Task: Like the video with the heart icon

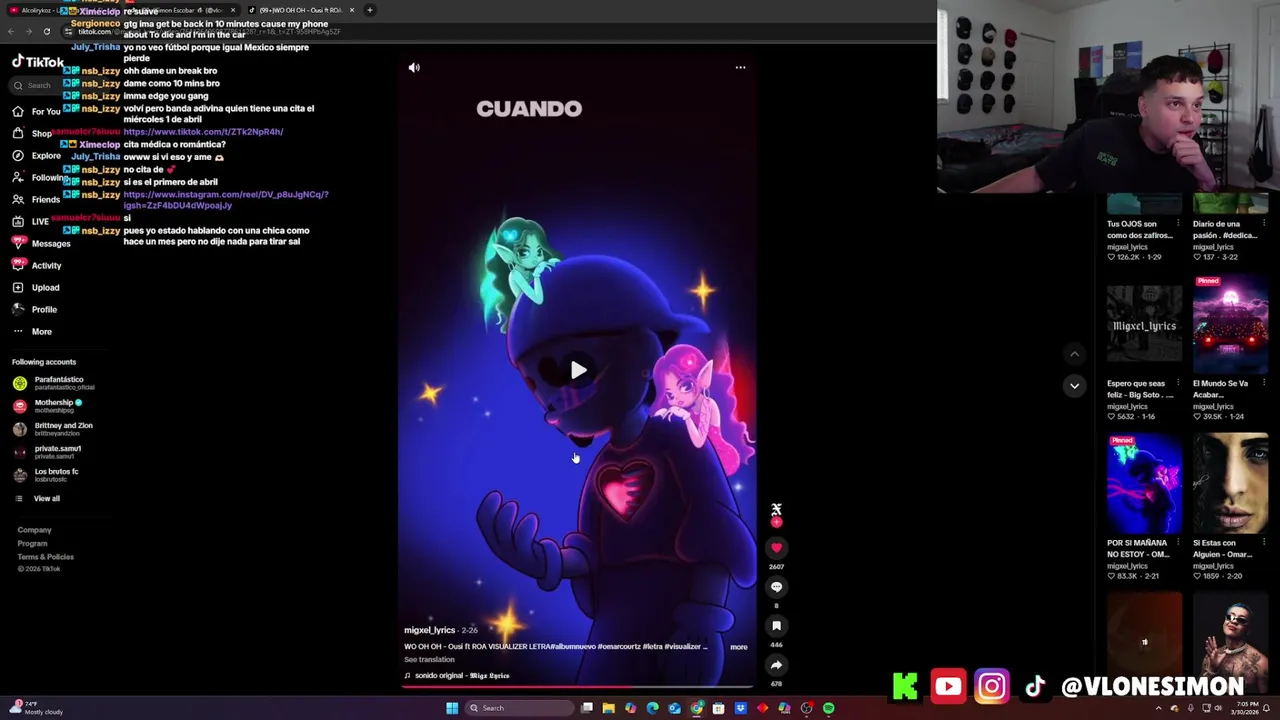Action: 776,548
